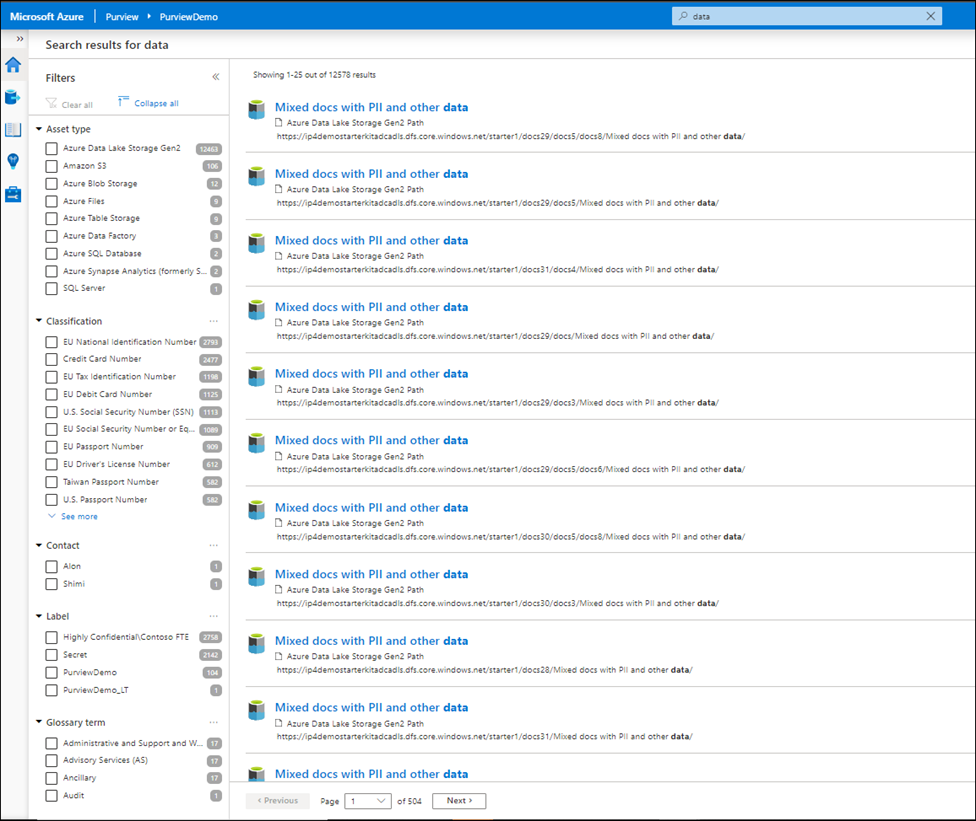Click 'Showing 1-25 out of 12578 results' text
Viewport: 976px width, 821px height.
pos(314,75)
